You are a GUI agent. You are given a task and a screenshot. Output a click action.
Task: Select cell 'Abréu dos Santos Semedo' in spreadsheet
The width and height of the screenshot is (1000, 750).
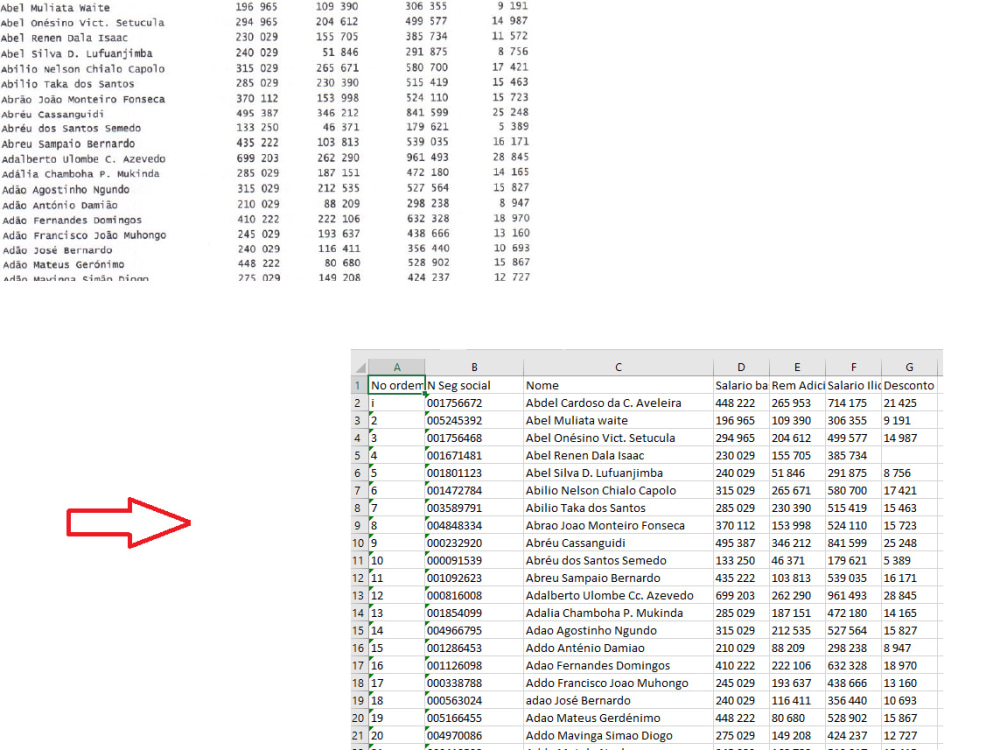pyautogui.click(x=618, y=561)
